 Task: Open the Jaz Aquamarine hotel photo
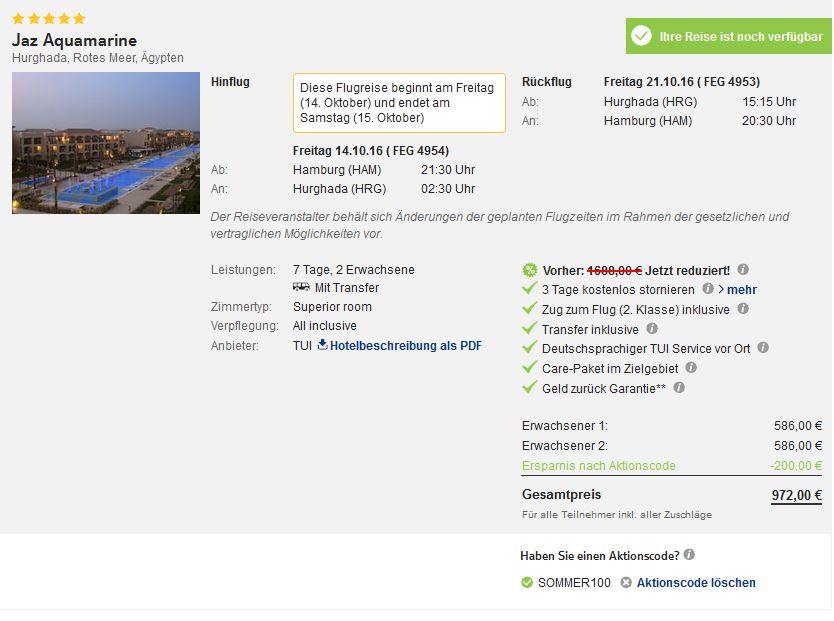(x=106, y=143)
